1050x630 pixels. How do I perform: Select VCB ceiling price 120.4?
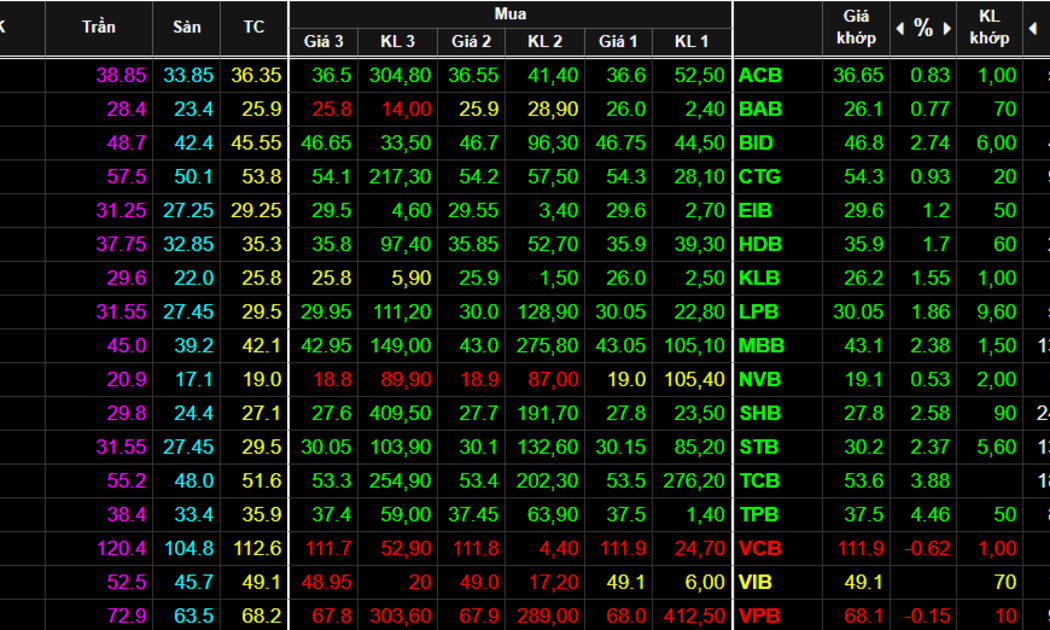click(x=121, y=548)
